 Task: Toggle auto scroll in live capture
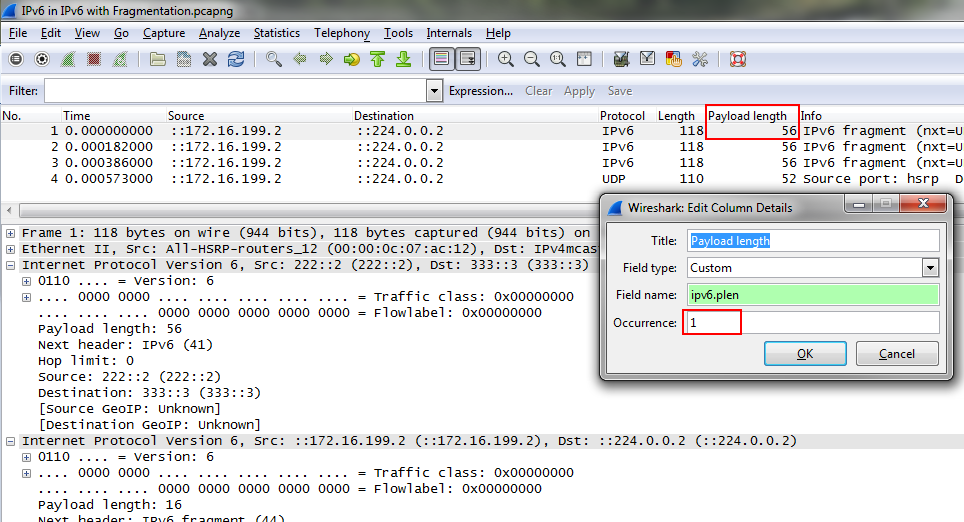tap(468, 59)
